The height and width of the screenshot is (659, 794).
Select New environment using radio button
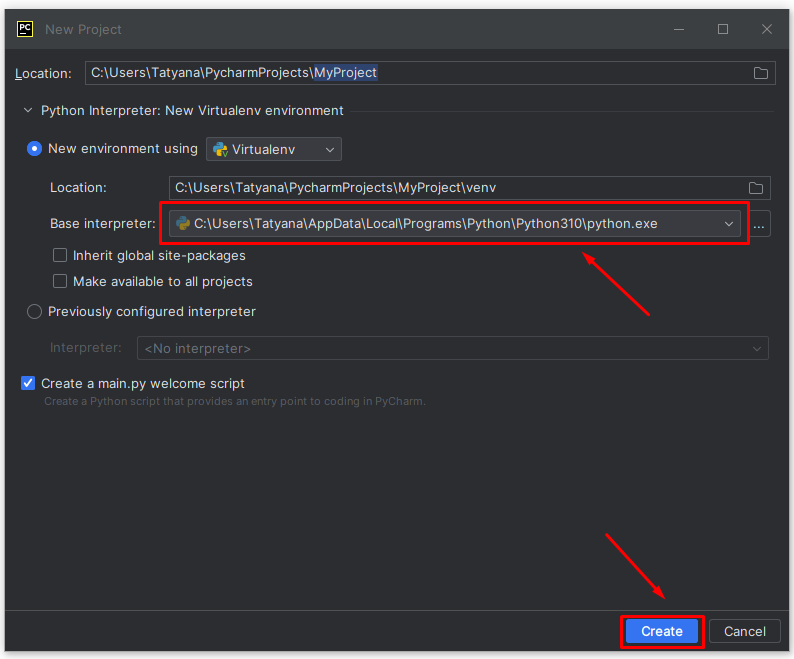pos(34,148)
